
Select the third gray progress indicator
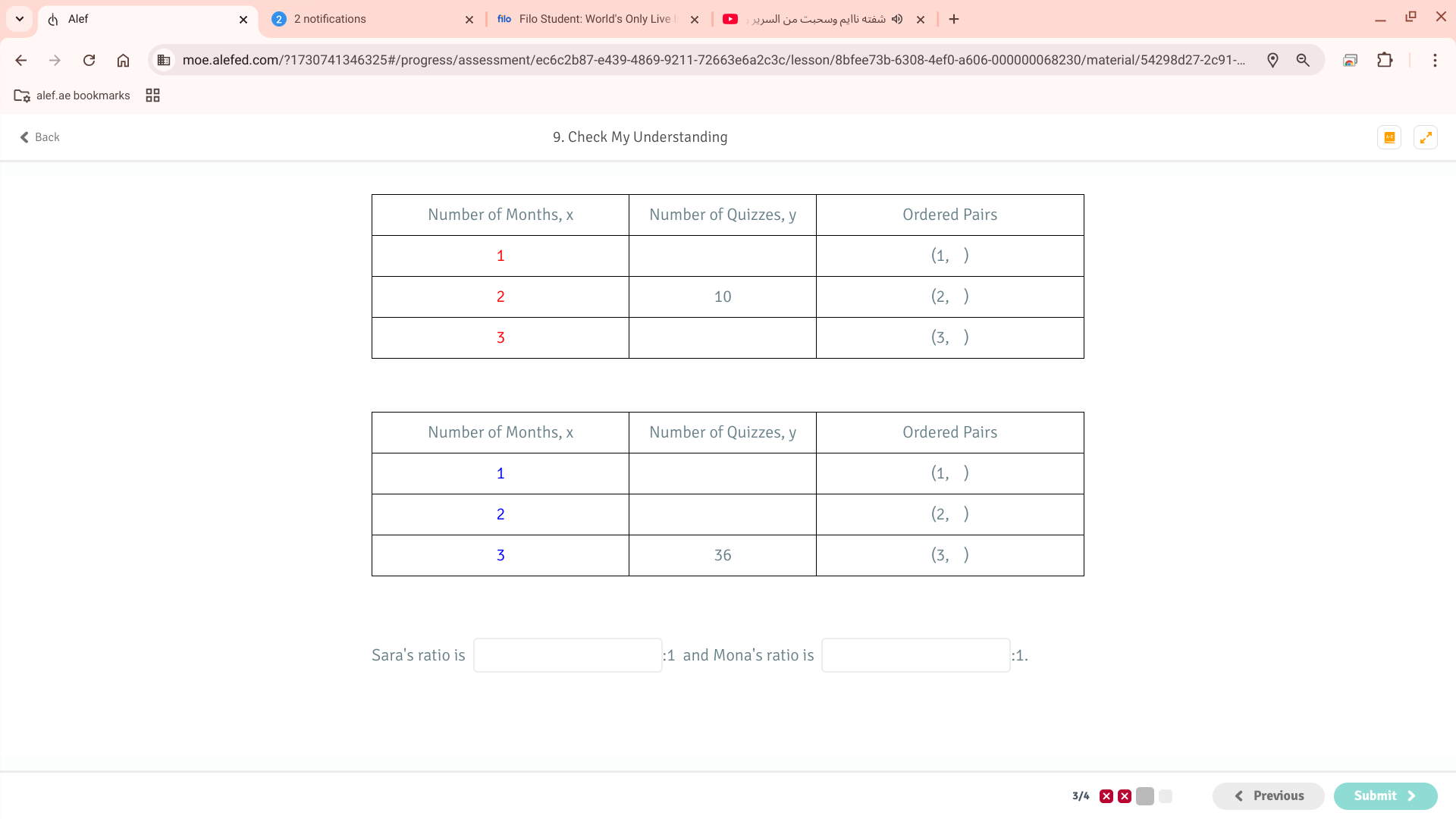pyautogui.click(x=1145, y=796)
